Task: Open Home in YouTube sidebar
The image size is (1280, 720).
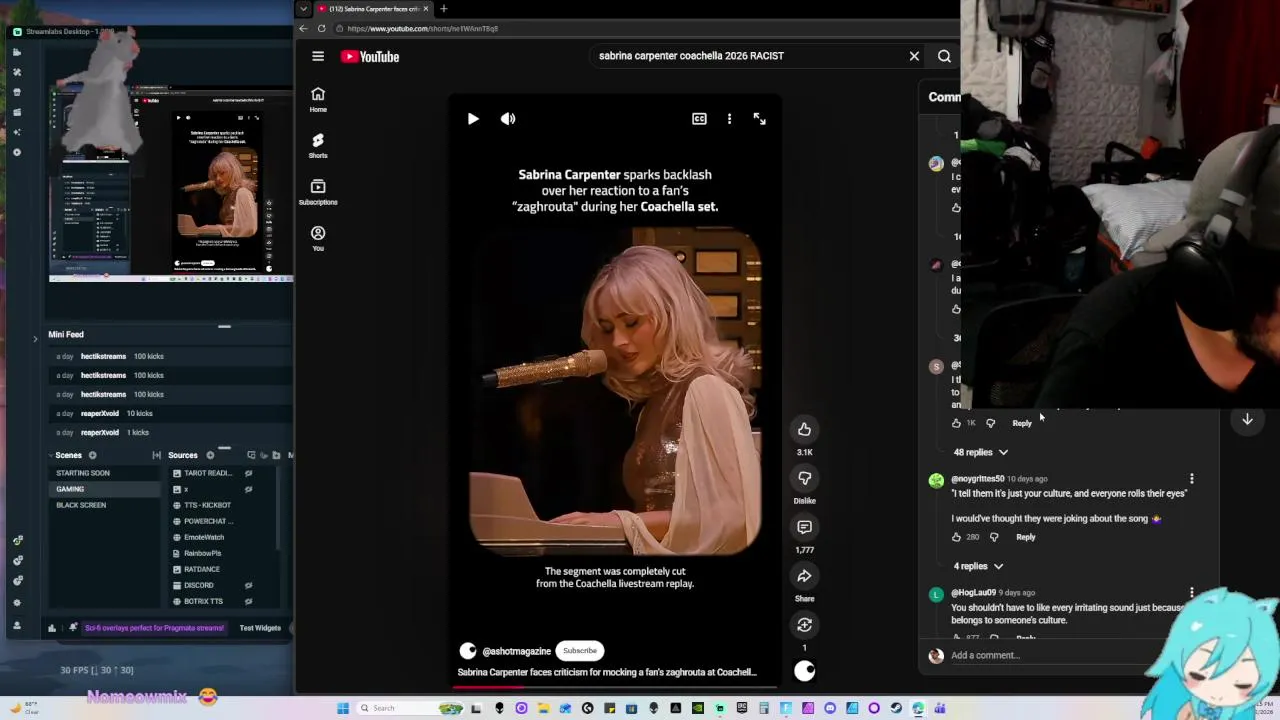Action: pyautogui.click(x=318, y=99)
